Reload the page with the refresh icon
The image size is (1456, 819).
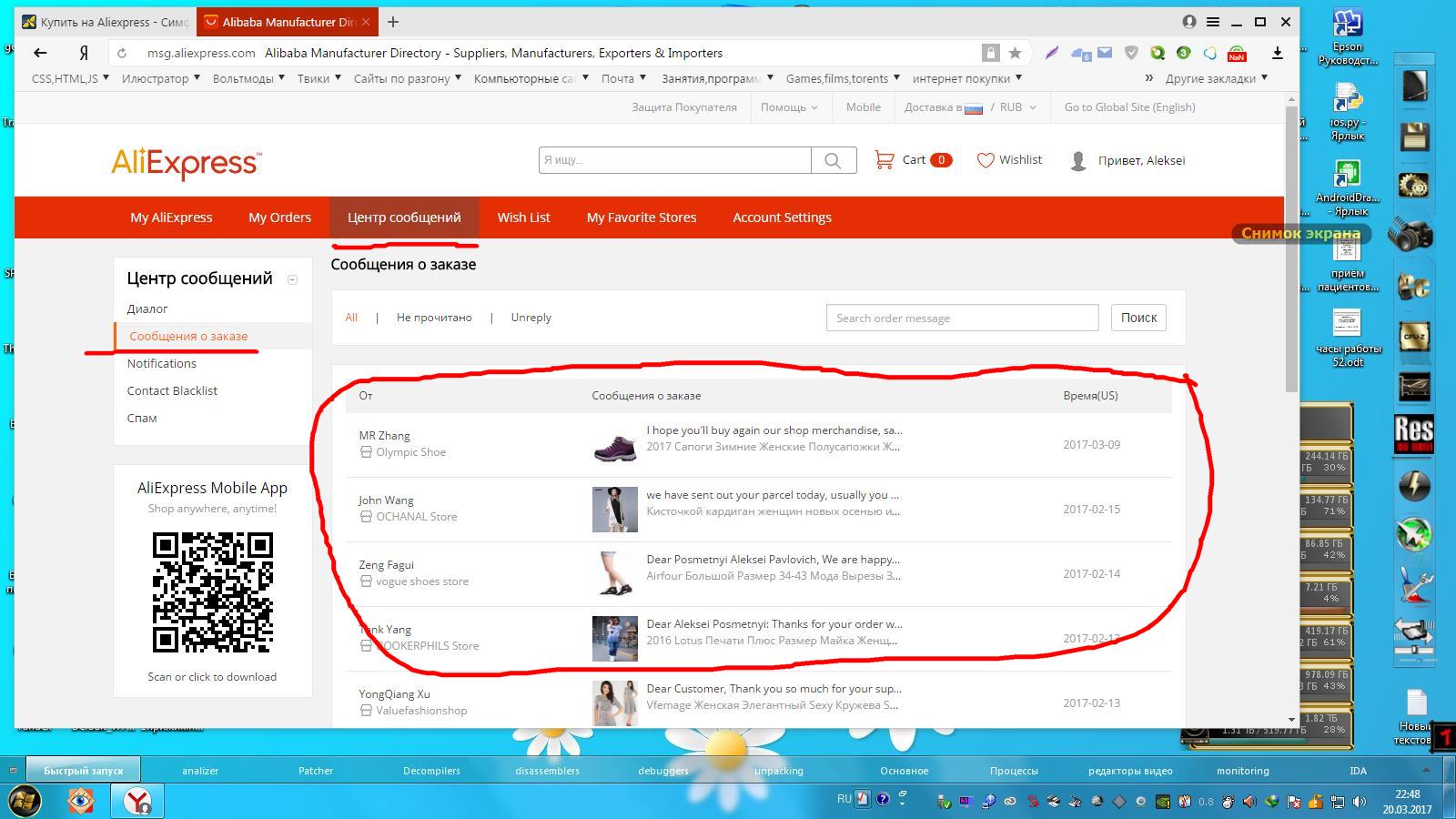coord(122,53)
